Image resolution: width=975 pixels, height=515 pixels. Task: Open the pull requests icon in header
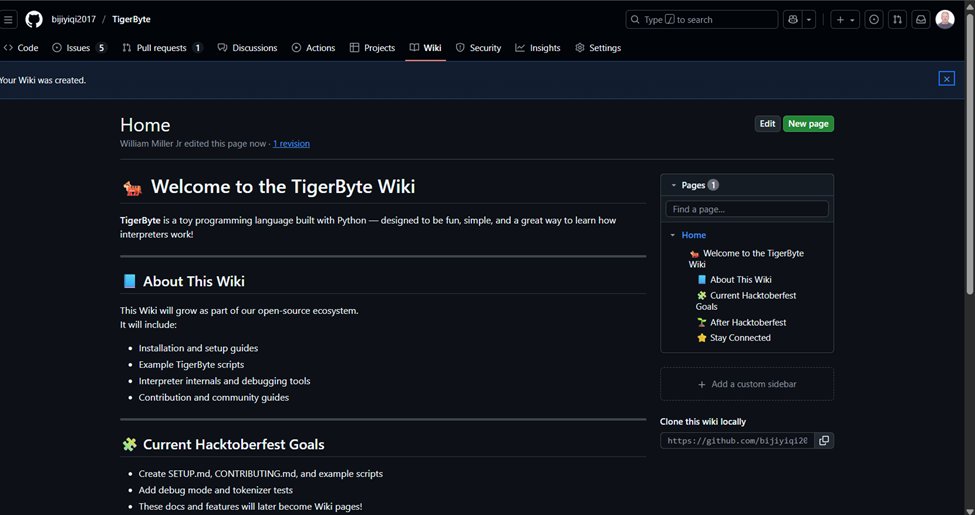(x=897, y=20)
